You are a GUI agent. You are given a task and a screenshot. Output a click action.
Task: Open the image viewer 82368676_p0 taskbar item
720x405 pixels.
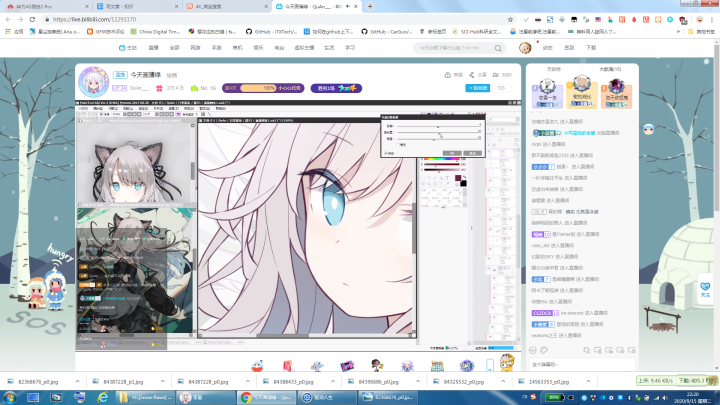[x=387, y=397]
